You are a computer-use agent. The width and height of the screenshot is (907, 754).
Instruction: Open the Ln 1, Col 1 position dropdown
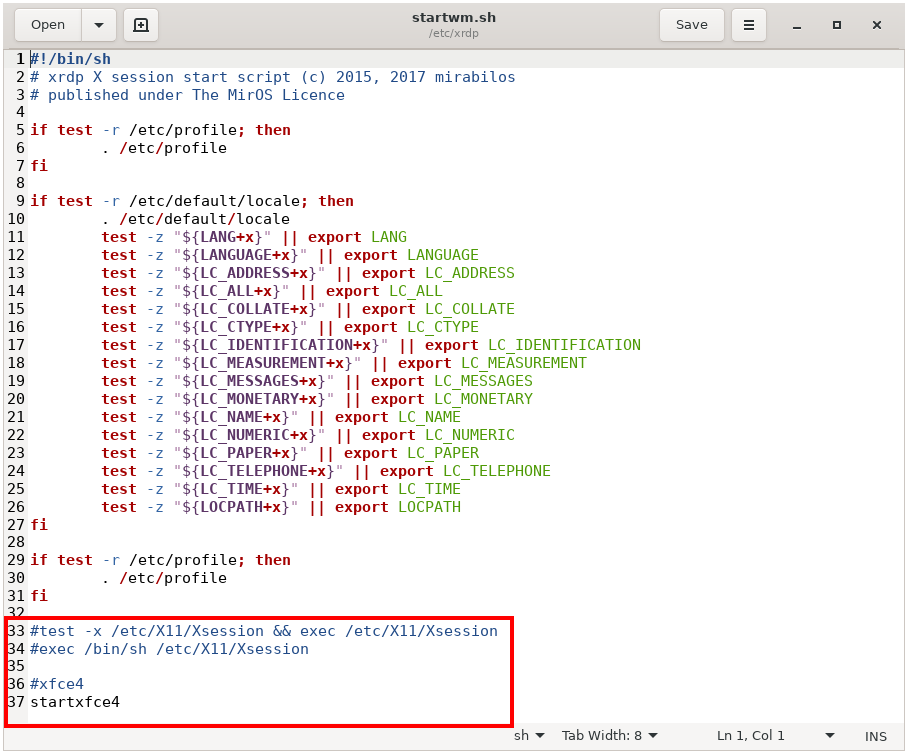tap(775, 735)
